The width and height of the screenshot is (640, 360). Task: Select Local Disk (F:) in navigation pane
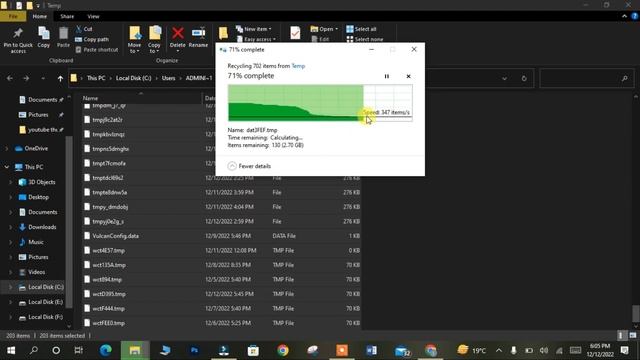[x=45, y=317]
